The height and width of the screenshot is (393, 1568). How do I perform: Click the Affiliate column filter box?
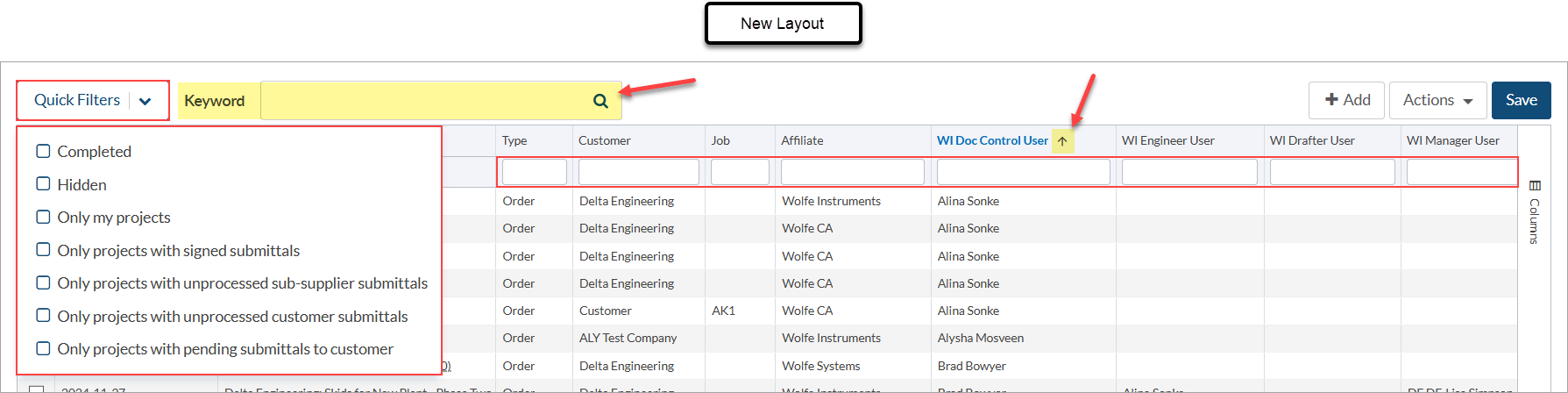(x=852, y=172)
